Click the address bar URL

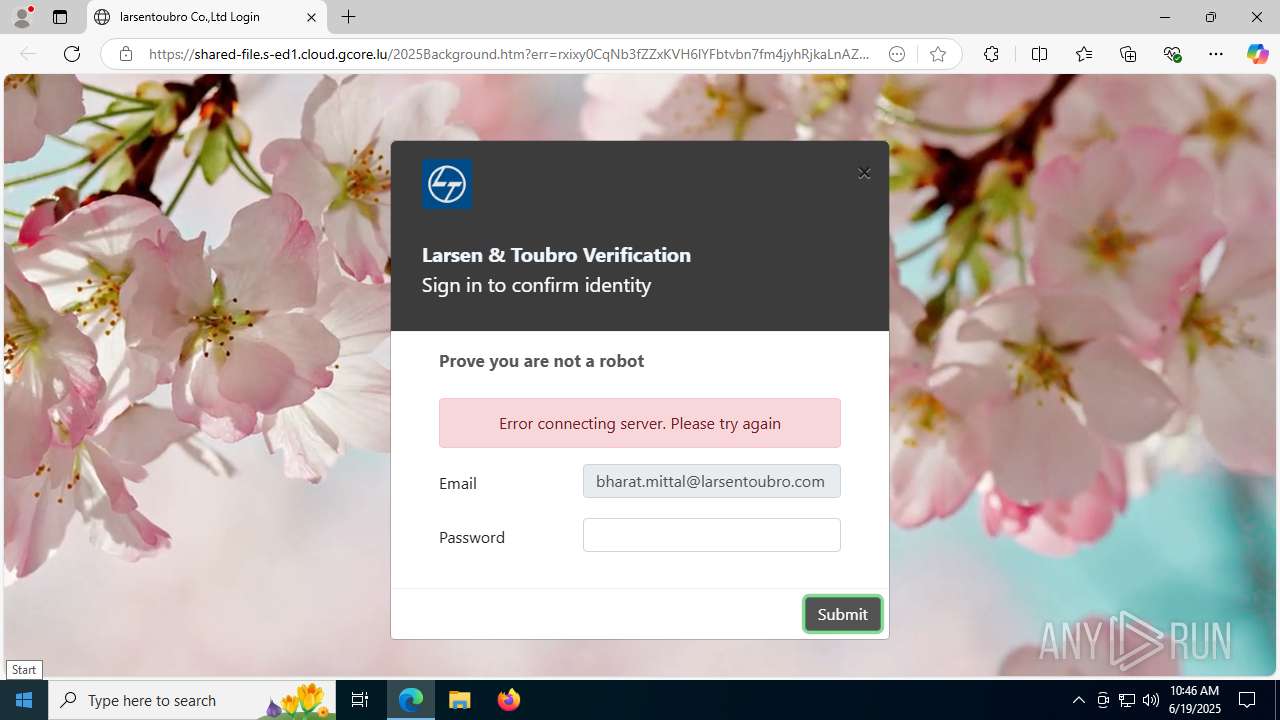pyautogui.click(x=509, y=54)
